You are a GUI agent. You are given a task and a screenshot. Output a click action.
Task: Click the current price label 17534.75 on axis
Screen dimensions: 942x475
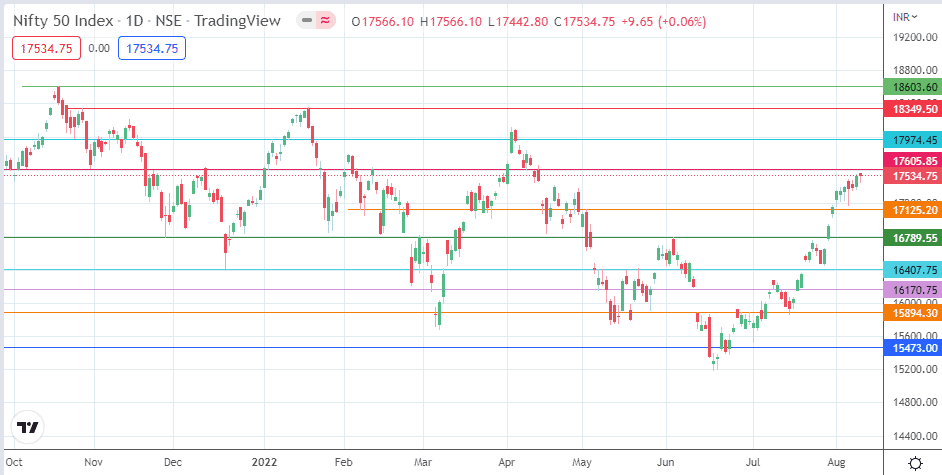(913, 176)
